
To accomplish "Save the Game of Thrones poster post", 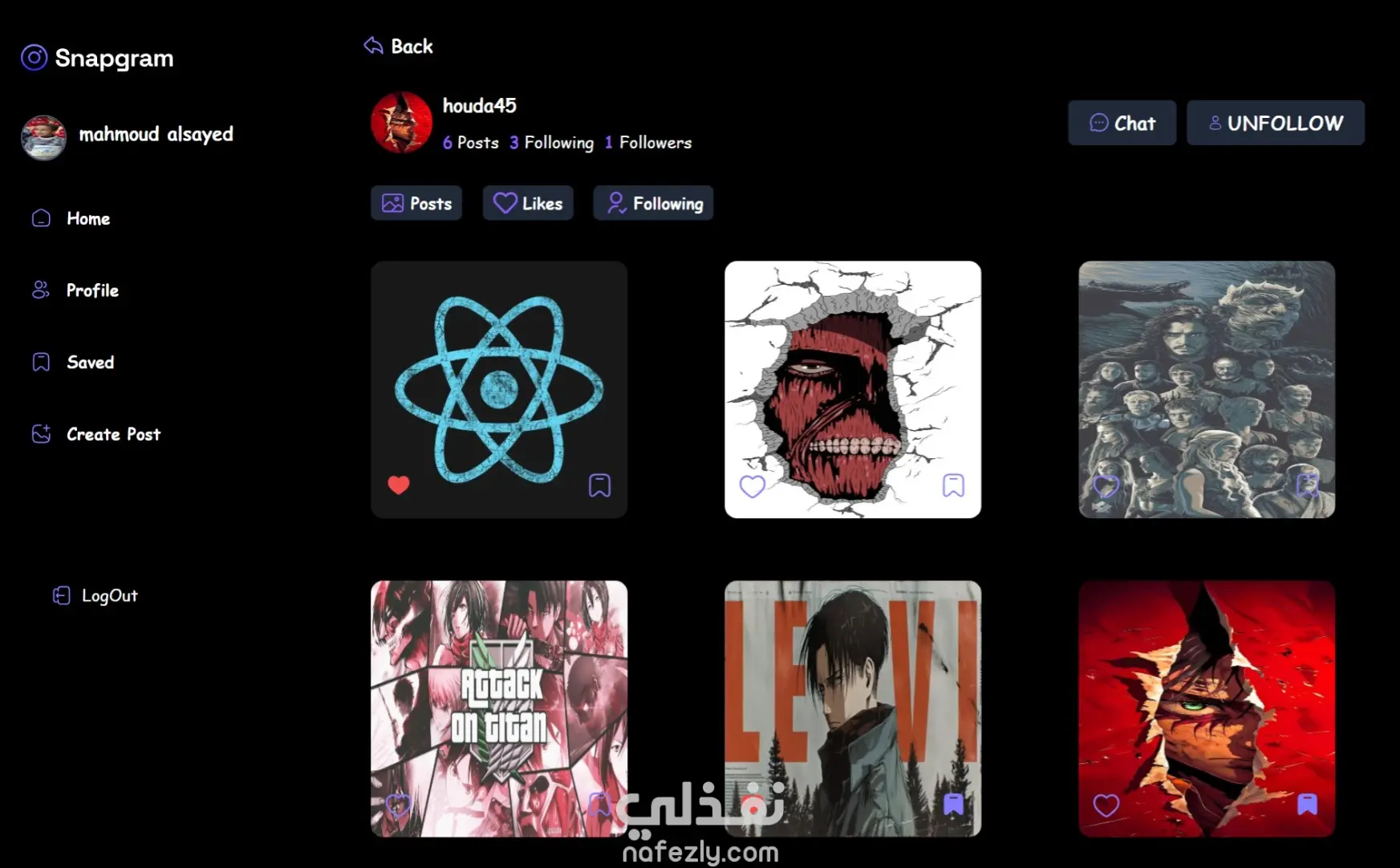I will coord(1307,485).
